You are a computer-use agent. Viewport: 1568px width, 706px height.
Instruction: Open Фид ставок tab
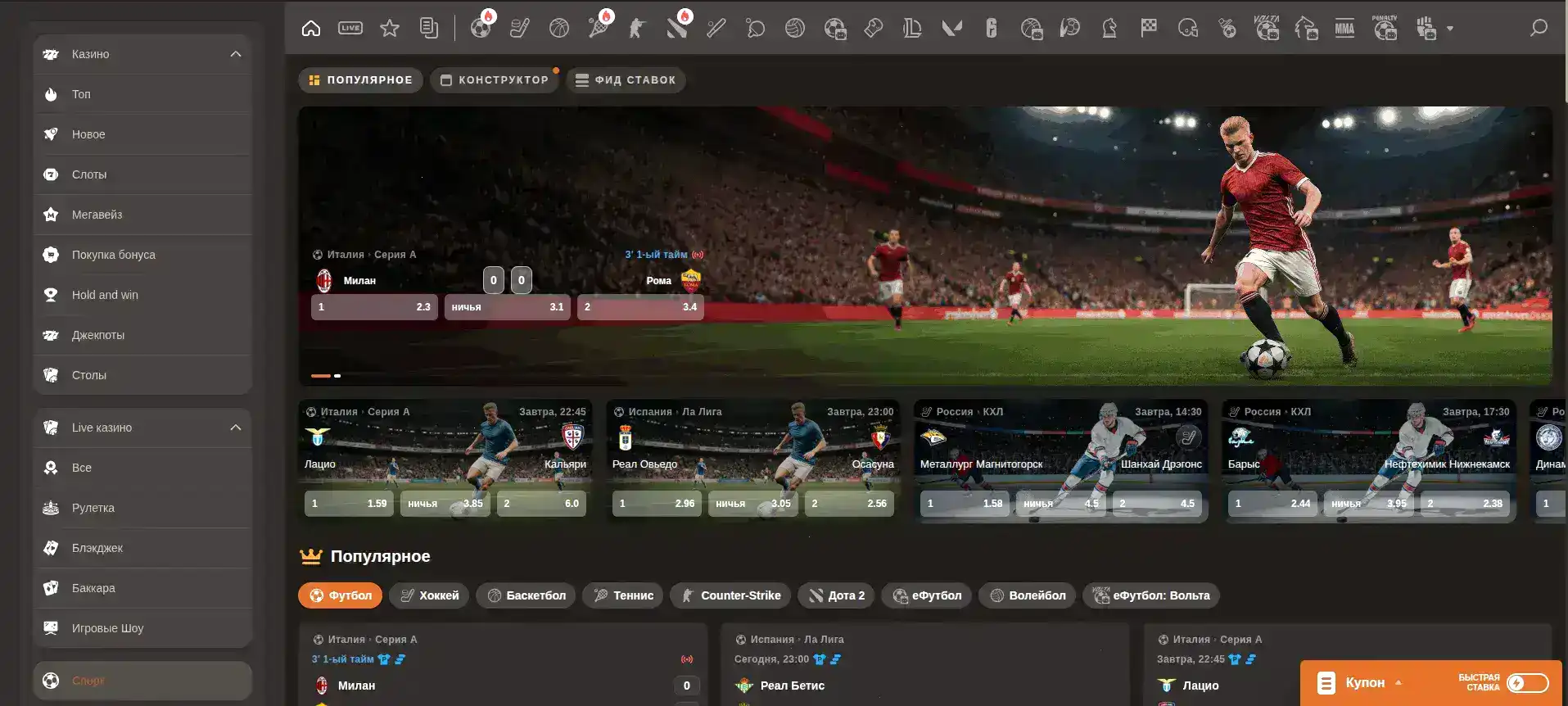[626, 80]
